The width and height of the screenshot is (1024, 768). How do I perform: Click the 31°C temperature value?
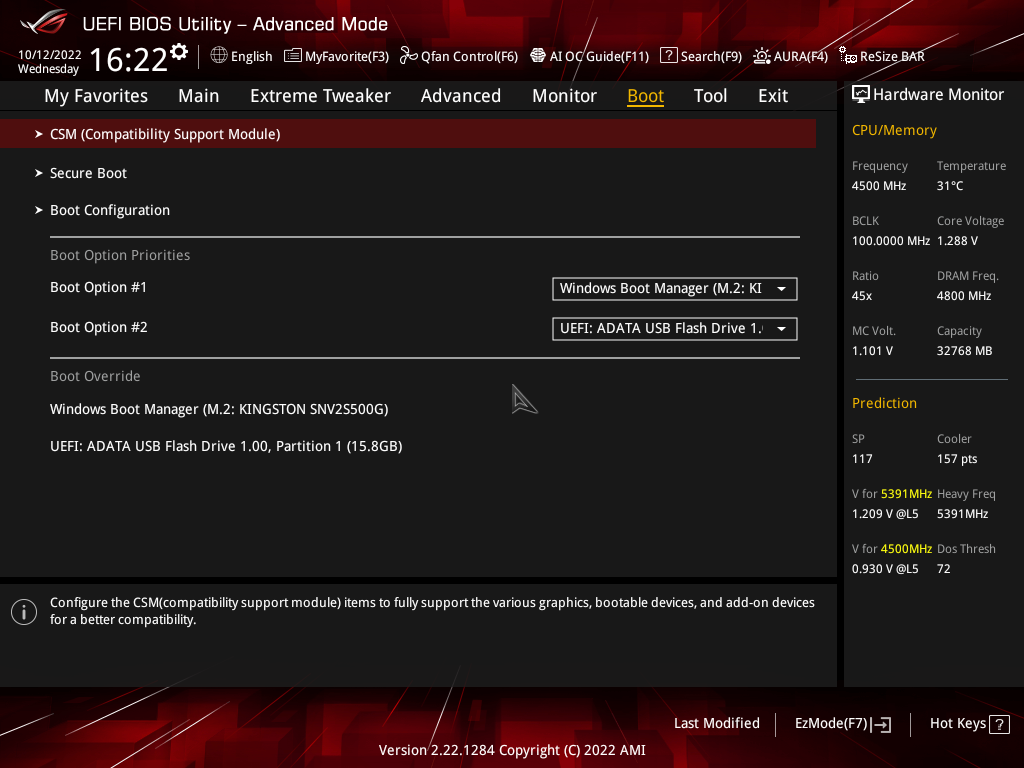pos(950,186)
